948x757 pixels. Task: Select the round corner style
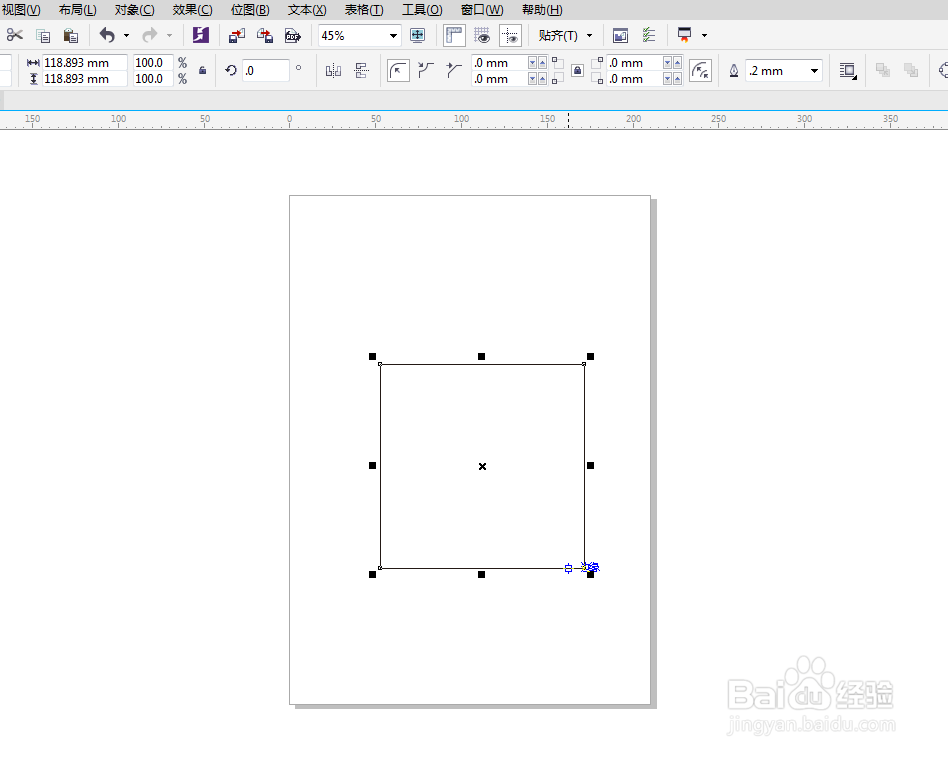pos(398,71)
